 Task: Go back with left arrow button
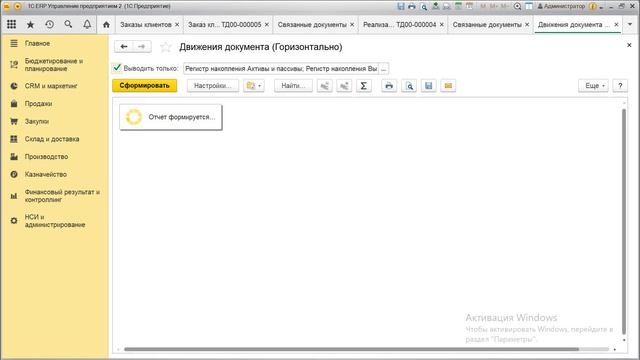[x=124, y=47]
